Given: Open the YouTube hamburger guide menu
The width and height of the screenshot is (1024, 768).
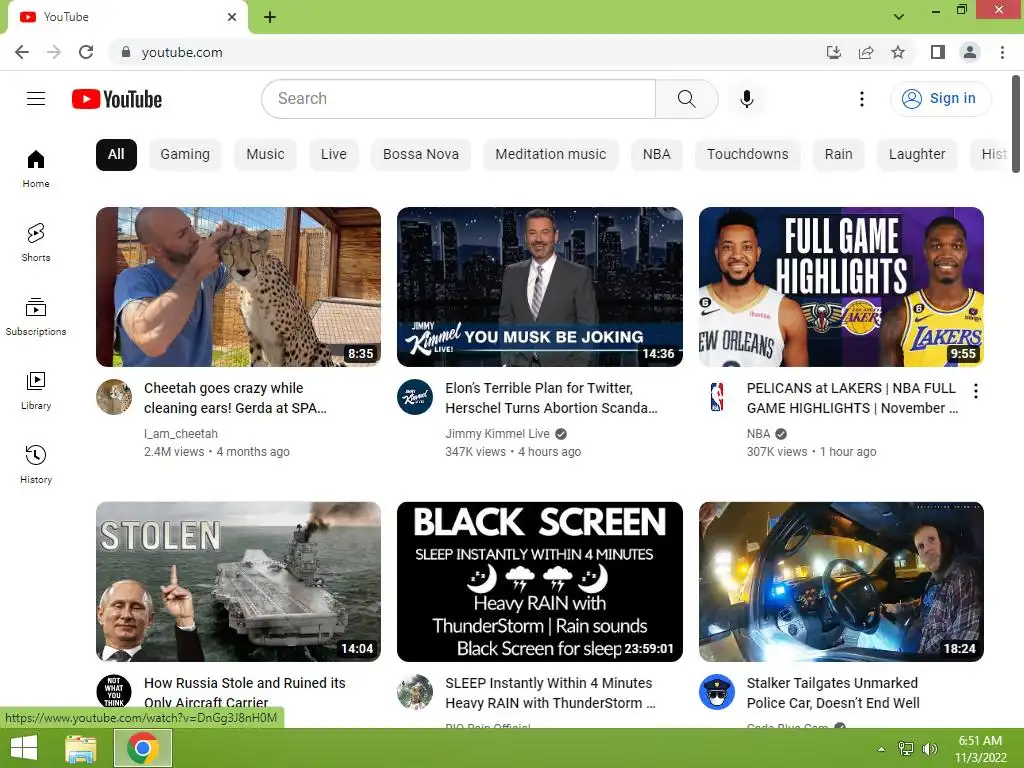Looking at the screenshot, I should click(36, 99).
